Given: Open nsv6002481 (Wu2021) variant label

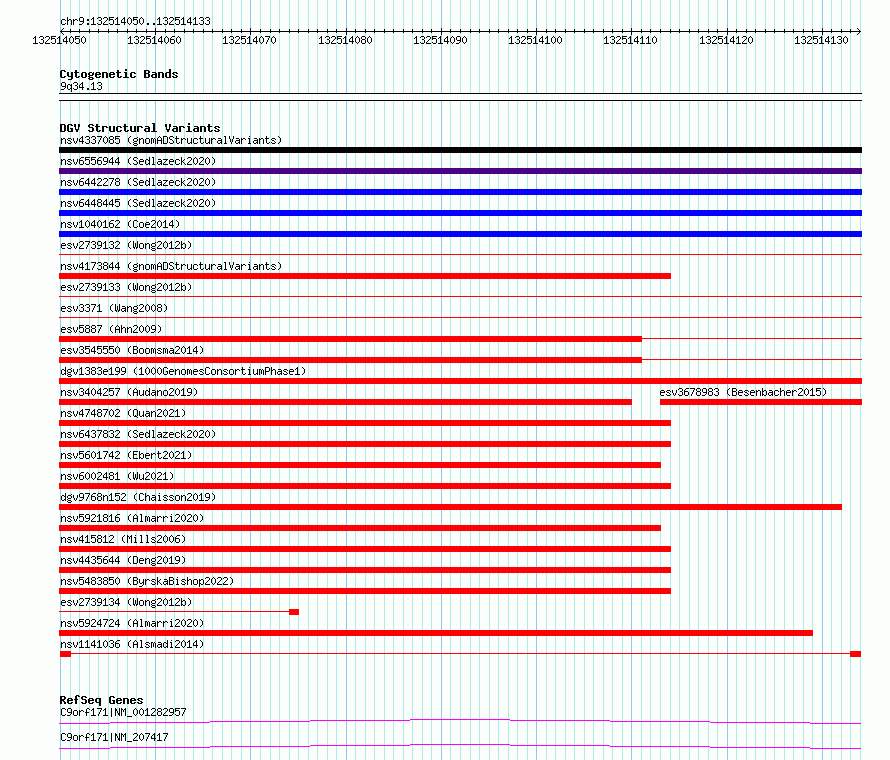Looking at the screenshot, I should [x=117, y=476].
